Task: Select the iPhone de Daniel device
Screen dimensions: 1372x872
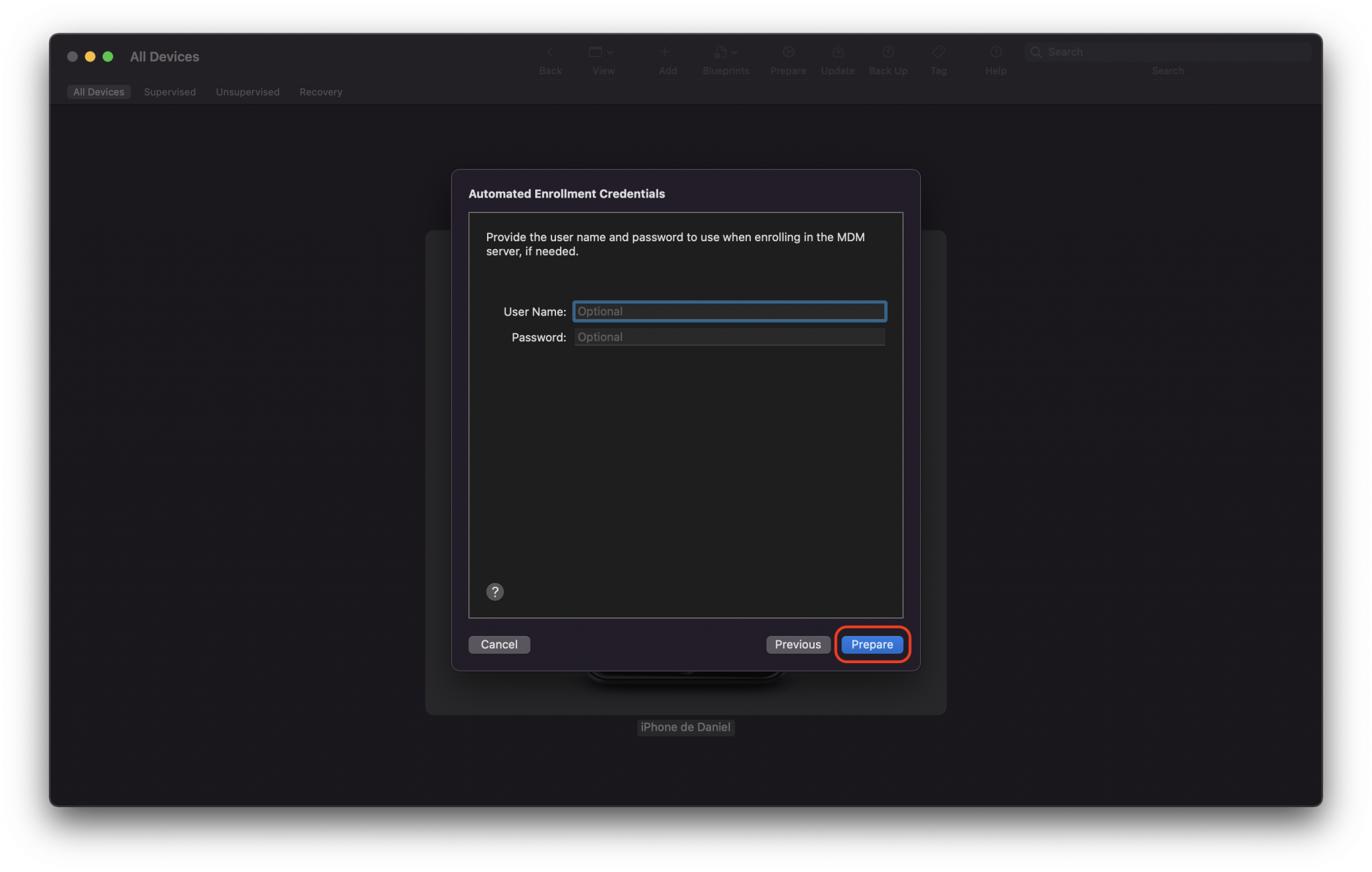Action: tap(685, 727)
